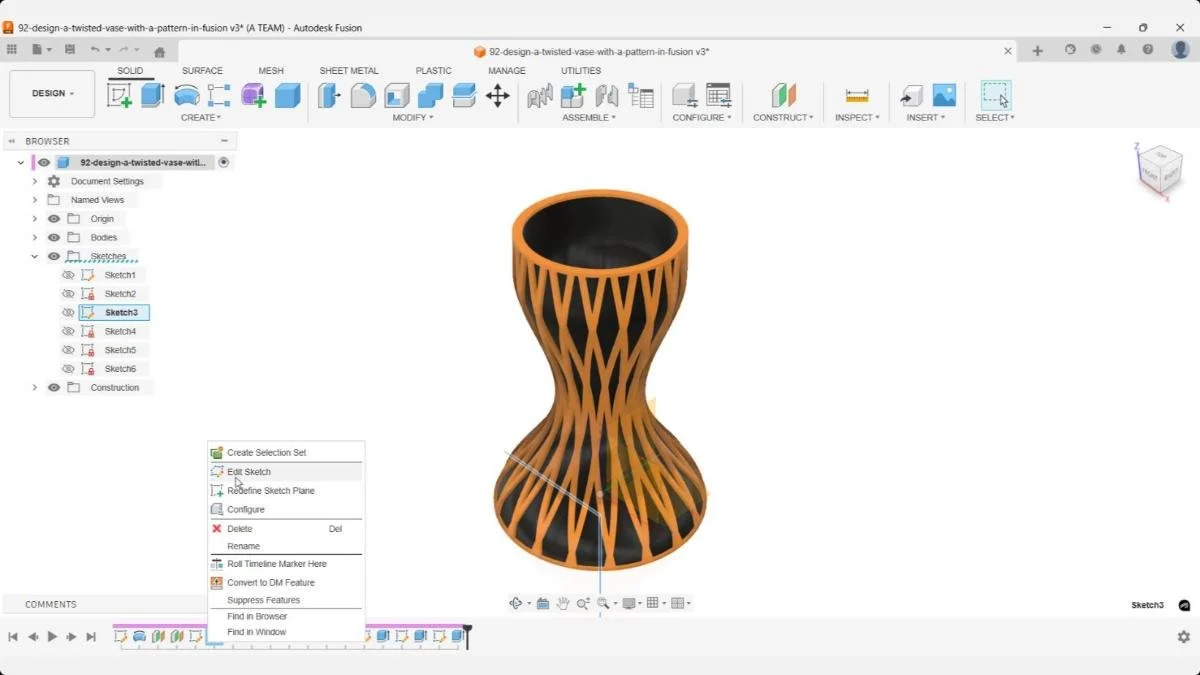Open the CREATE dropdown menu

pos(201,118)
